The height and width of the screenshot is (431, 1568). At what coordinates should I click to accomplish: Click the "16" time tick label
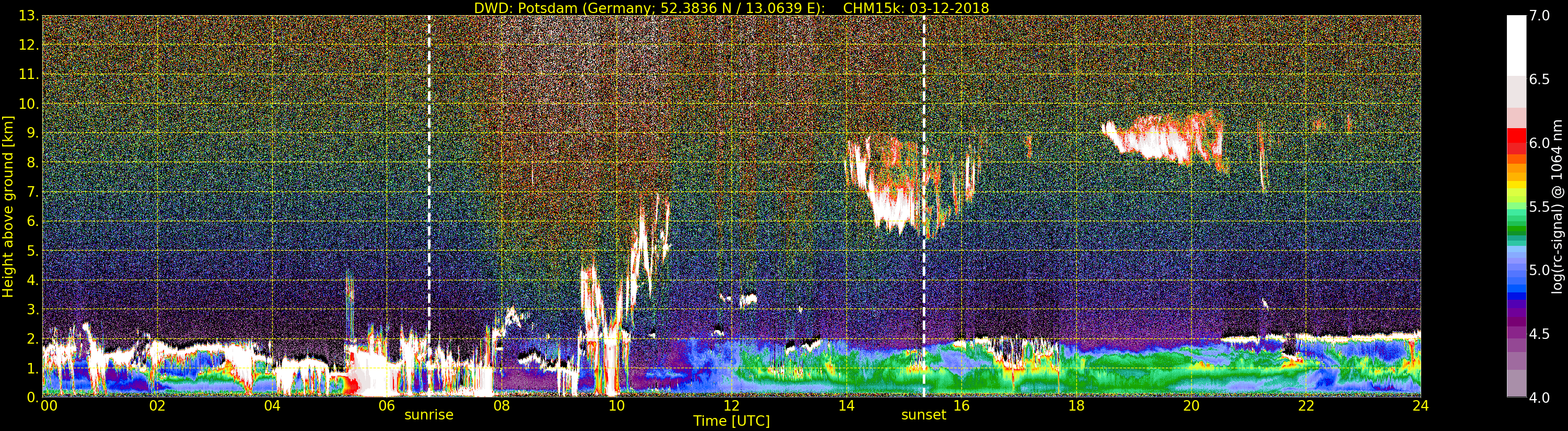coord(962,406)
